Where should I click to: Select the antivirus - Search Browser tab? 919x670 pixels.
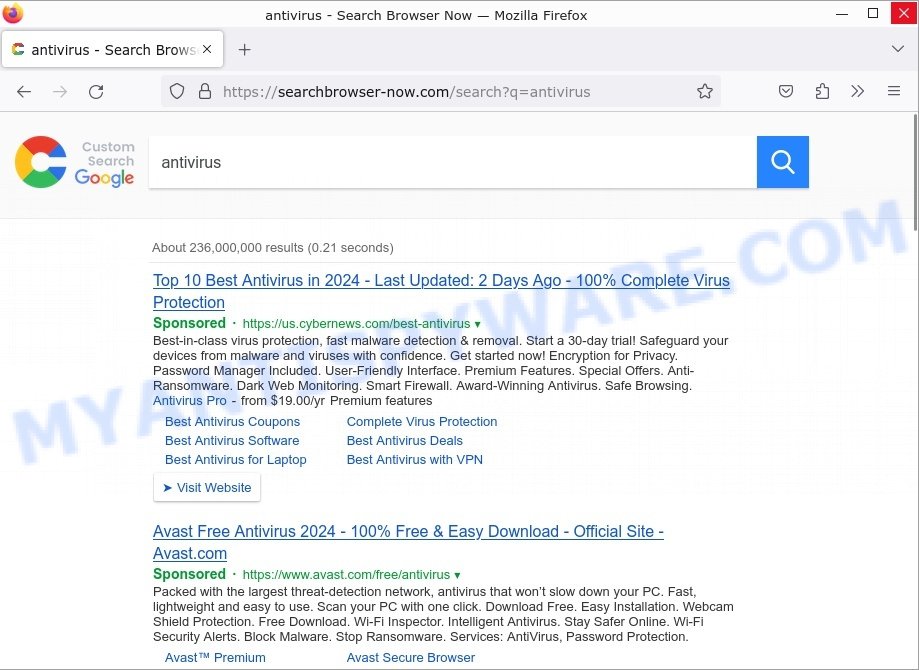tap(112, 49)
